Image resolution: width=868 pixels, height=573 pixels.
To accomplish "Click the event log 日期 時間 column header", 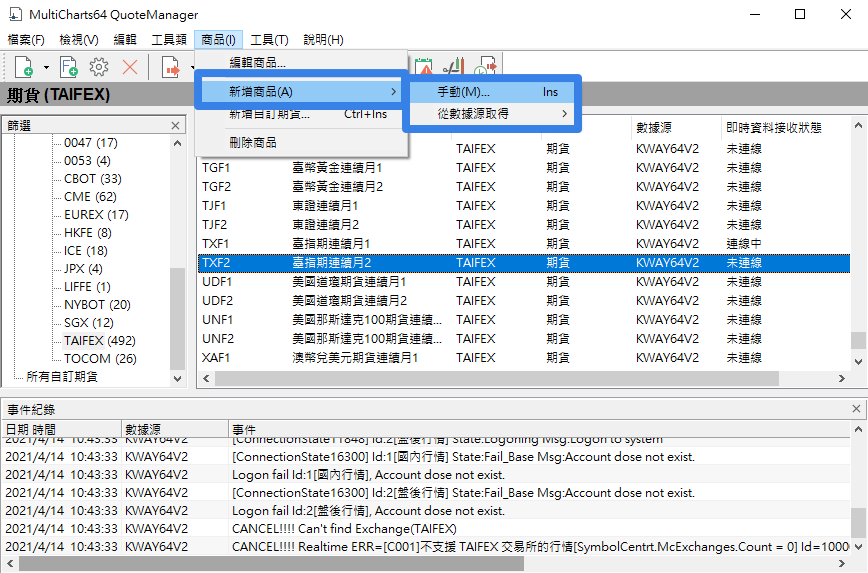I will [x=62, y=430].
